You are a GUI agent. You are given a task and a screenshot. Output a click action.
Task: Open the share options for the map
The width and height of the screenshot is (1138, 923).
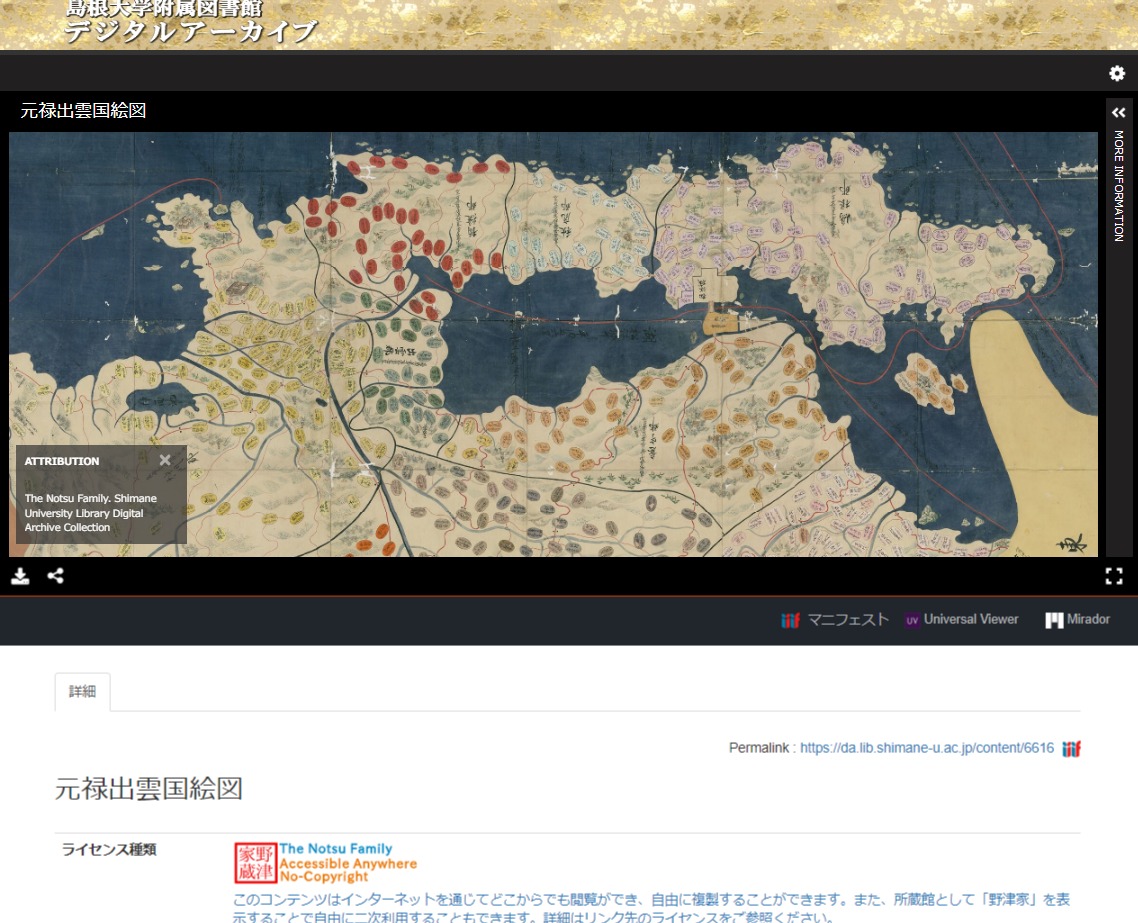(x=56, y=575)
